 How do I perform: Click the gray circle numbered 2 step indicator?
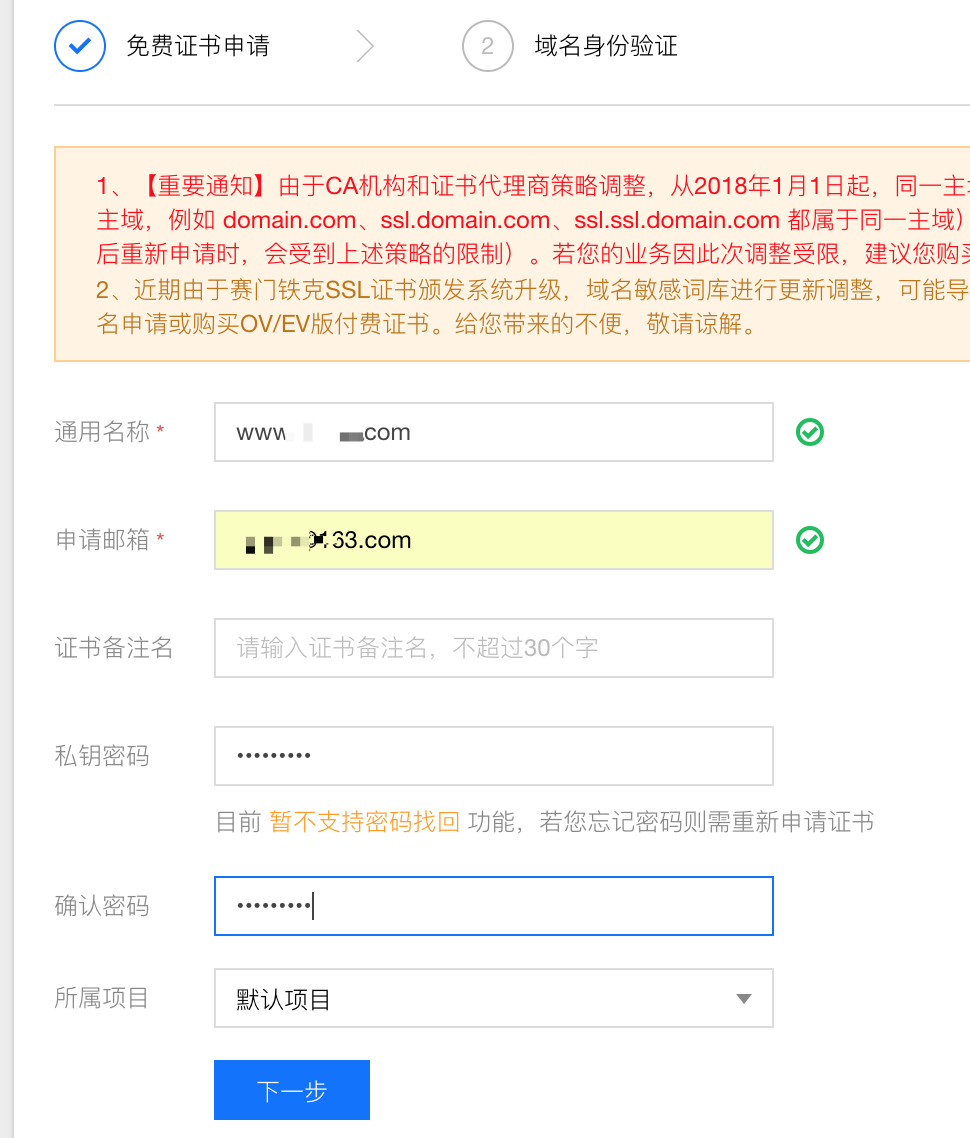[x=487, y=46]
